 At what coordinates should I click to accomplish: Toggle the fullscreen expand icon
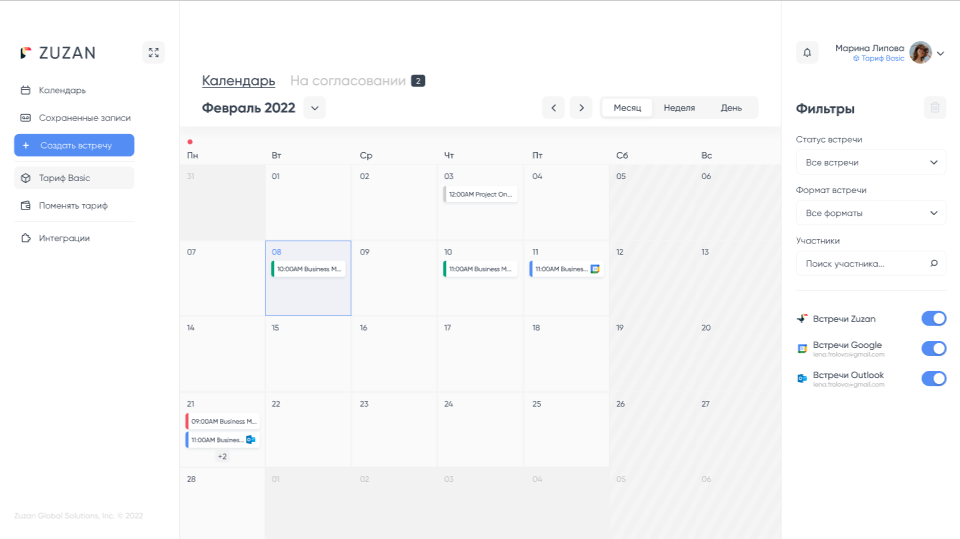pyautogui.click(x=154, y=53)
